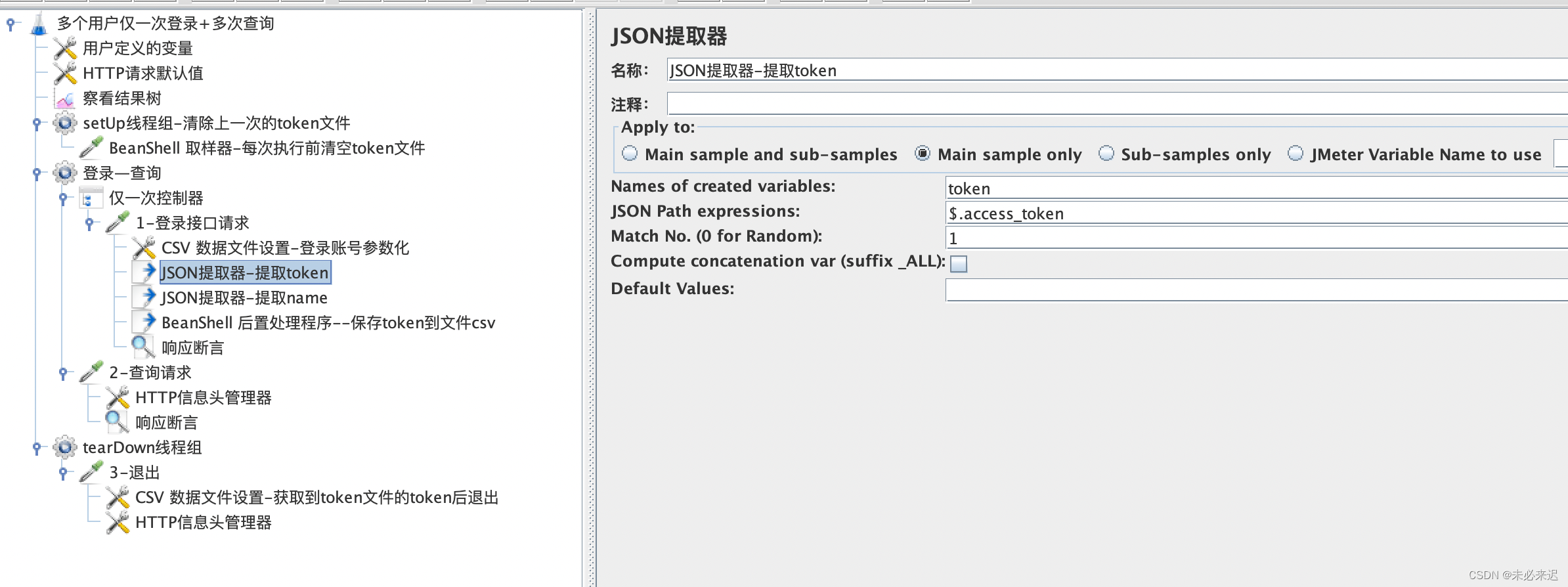The image size is (1568, 587).
Task: Click the JSON提取器-提取token post-processor icon
Action: (144, 272)
